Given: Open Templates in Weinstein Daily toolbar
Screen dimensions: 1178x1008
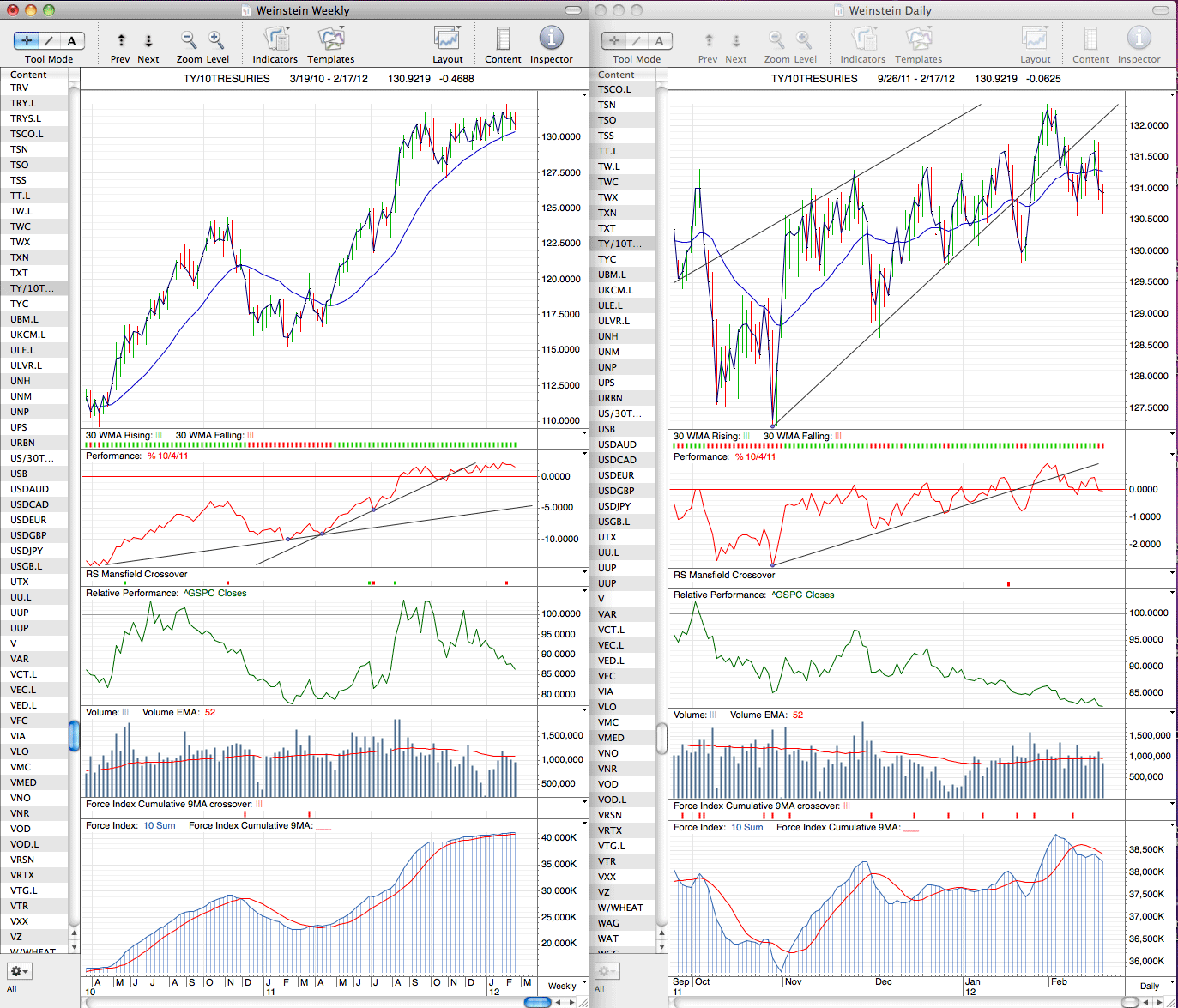Looking at the screenshot, I should coord(919,39).
